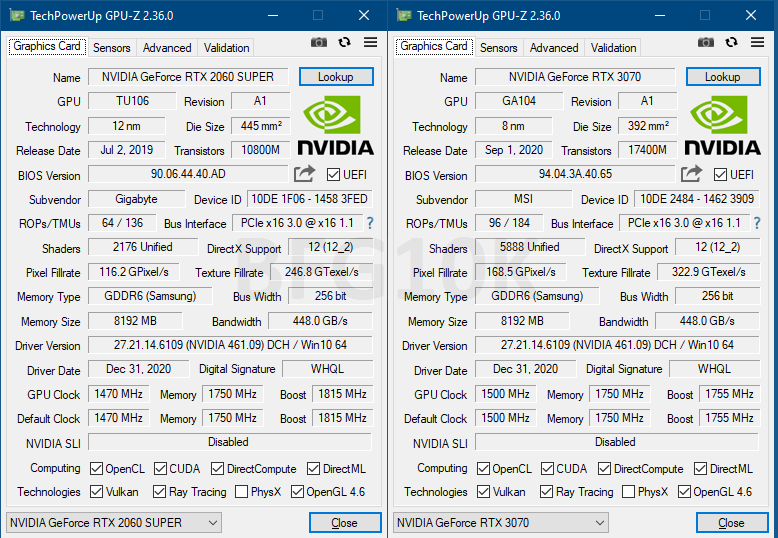Click Transistors value 10800M
The image size is (778, 538).
(x=260, y=150)
